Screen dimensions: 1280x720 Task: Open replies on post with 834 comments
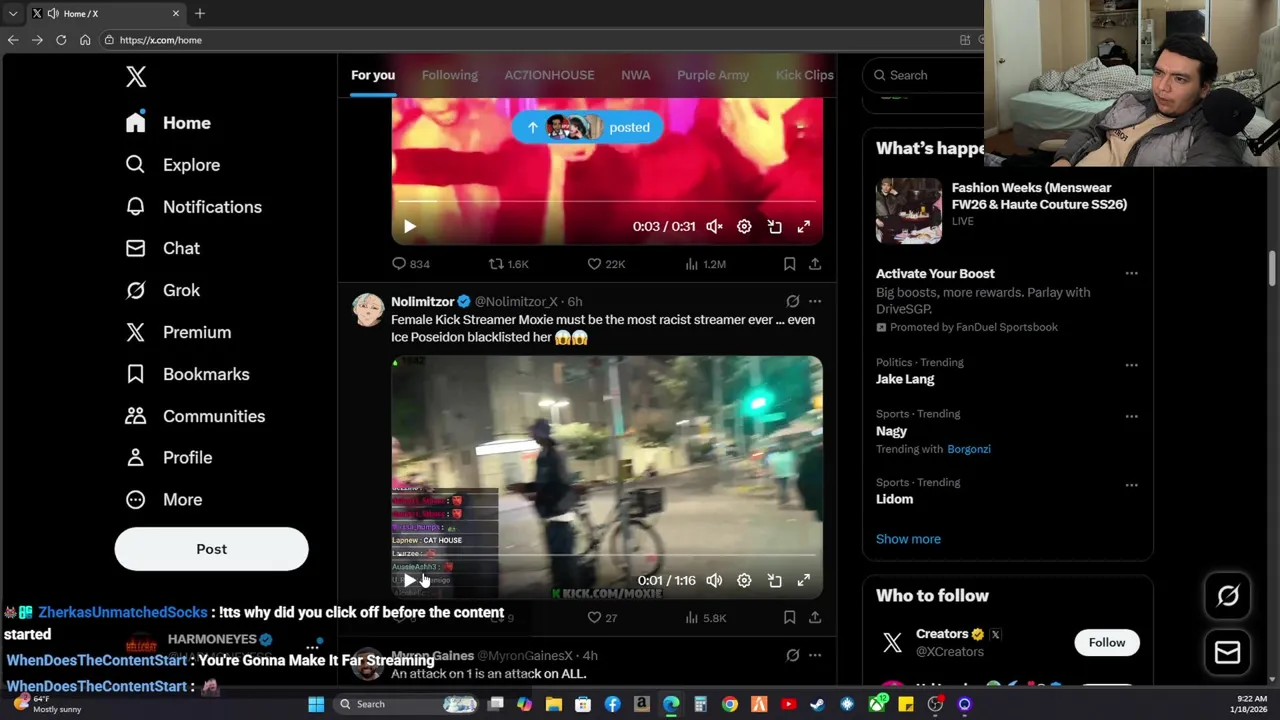pyautogui.click(x=410, y=264)
